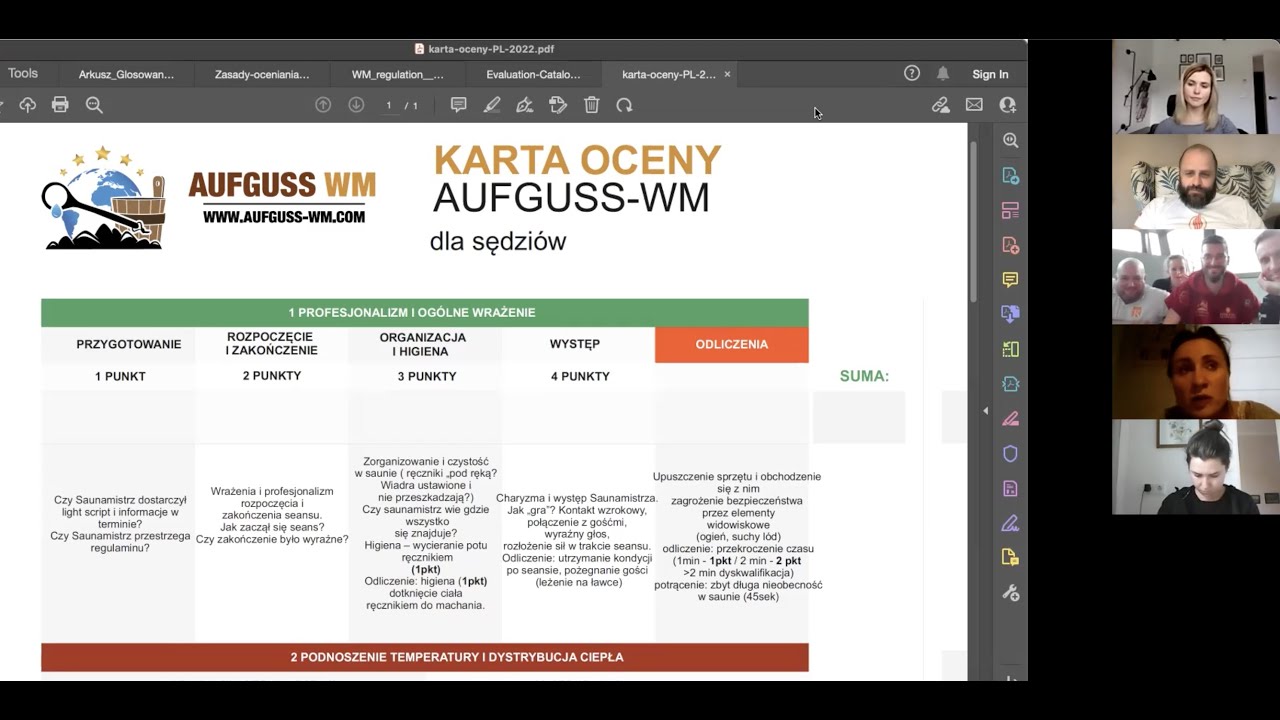This screenshot has width=1280, height=720.
Task: Click the KARTA OCENY title
Action: [577, 161]
